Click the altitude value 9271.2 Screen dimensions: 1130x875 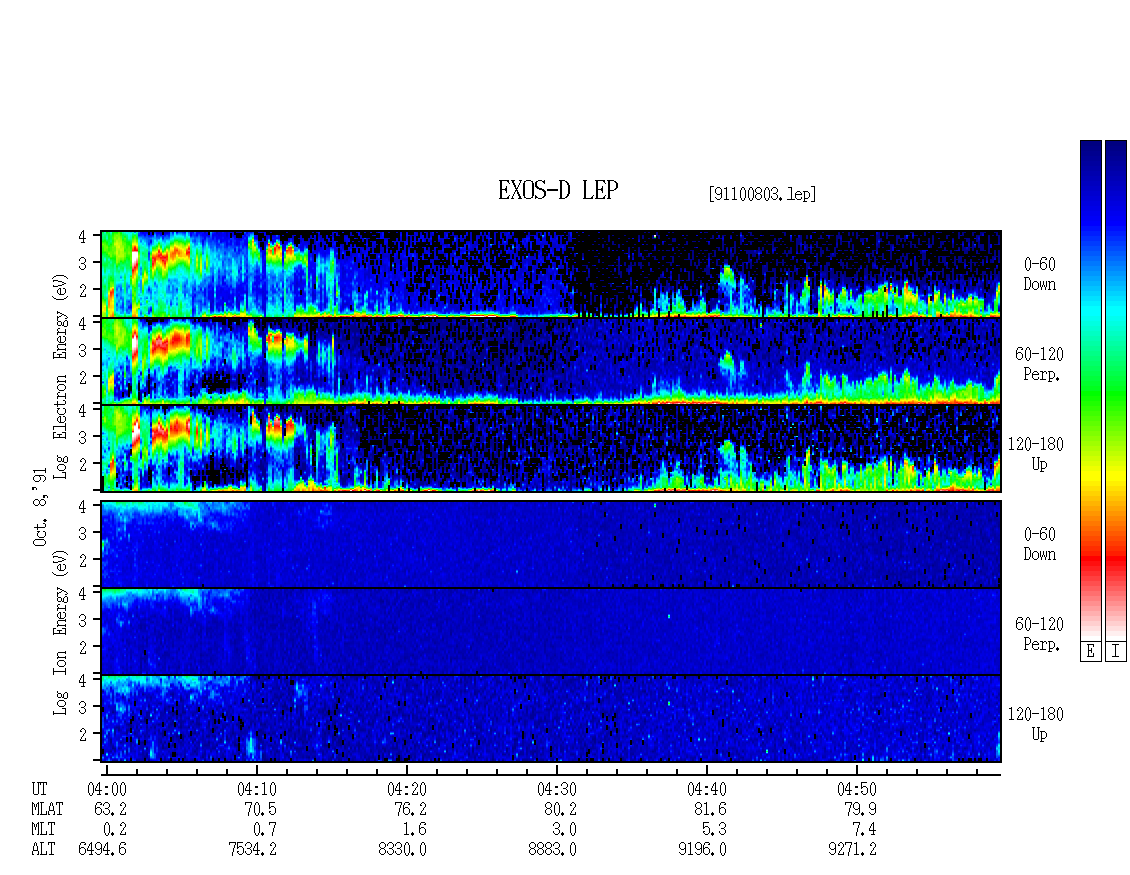click(852, 850)
